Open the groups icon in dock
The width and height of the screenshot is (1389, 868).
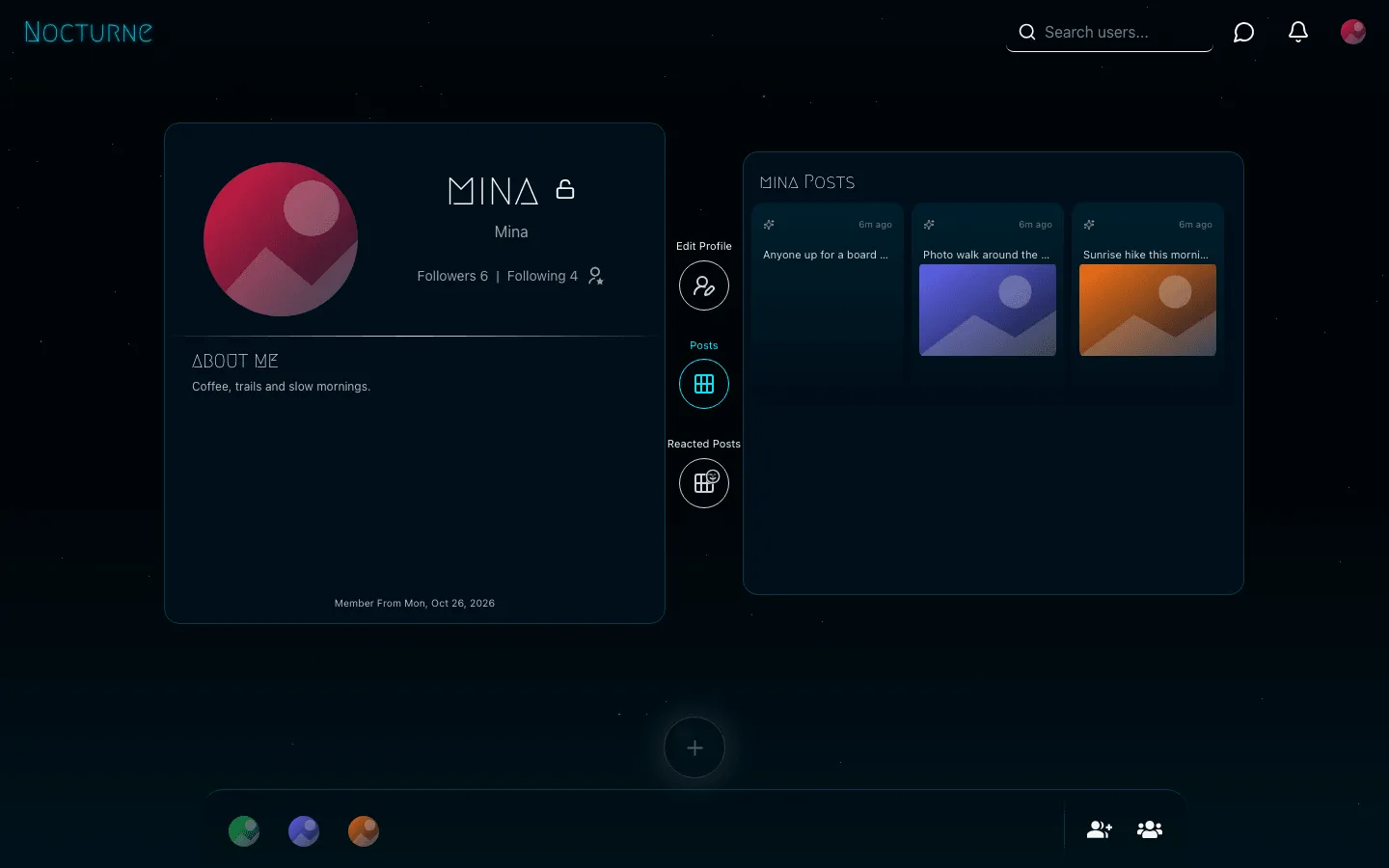1150,829
